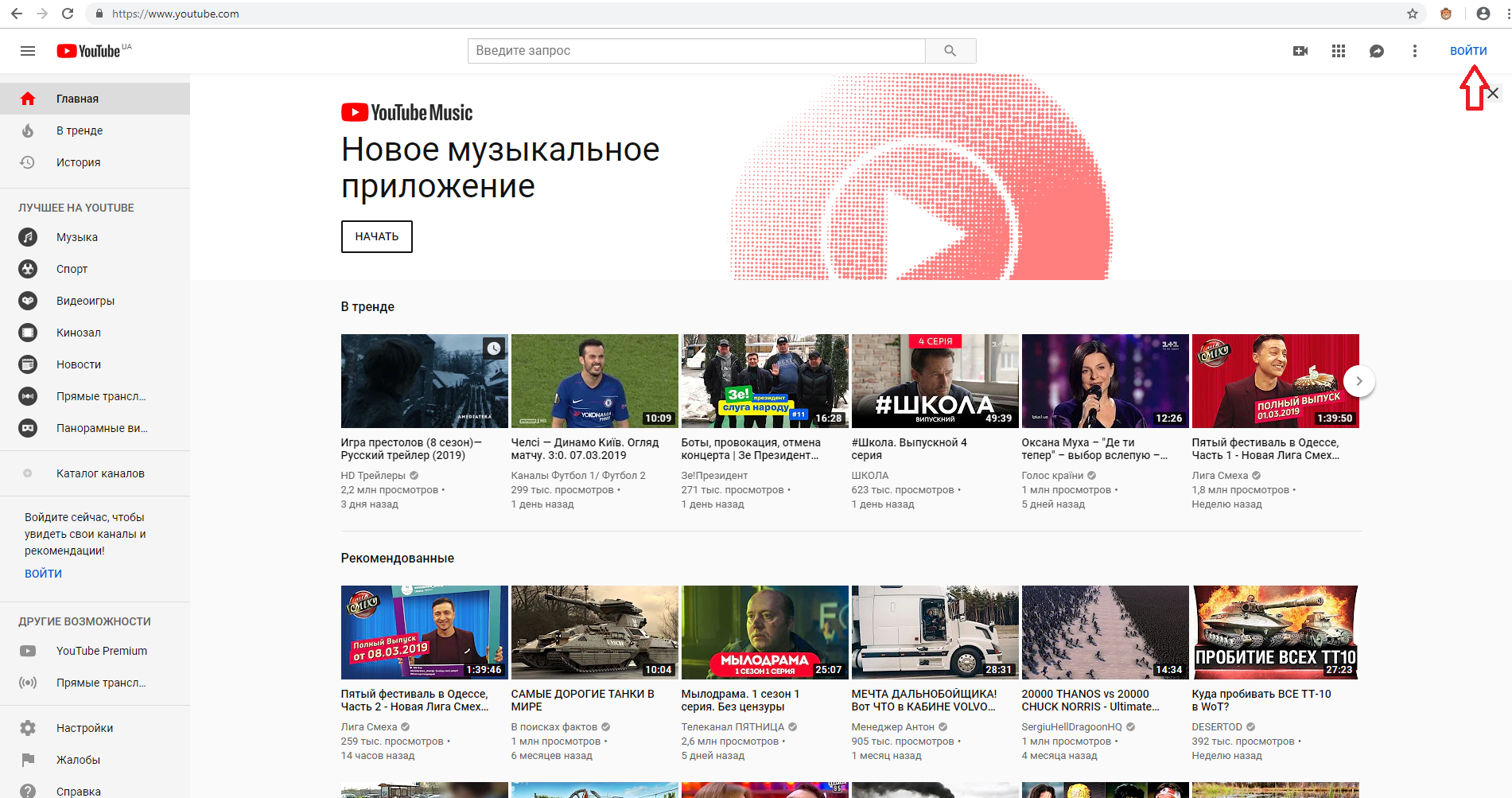The image size is (1512, 798).
Task: Play Челсі — Динамо Київ thumbnail
Action: point(595,381)
